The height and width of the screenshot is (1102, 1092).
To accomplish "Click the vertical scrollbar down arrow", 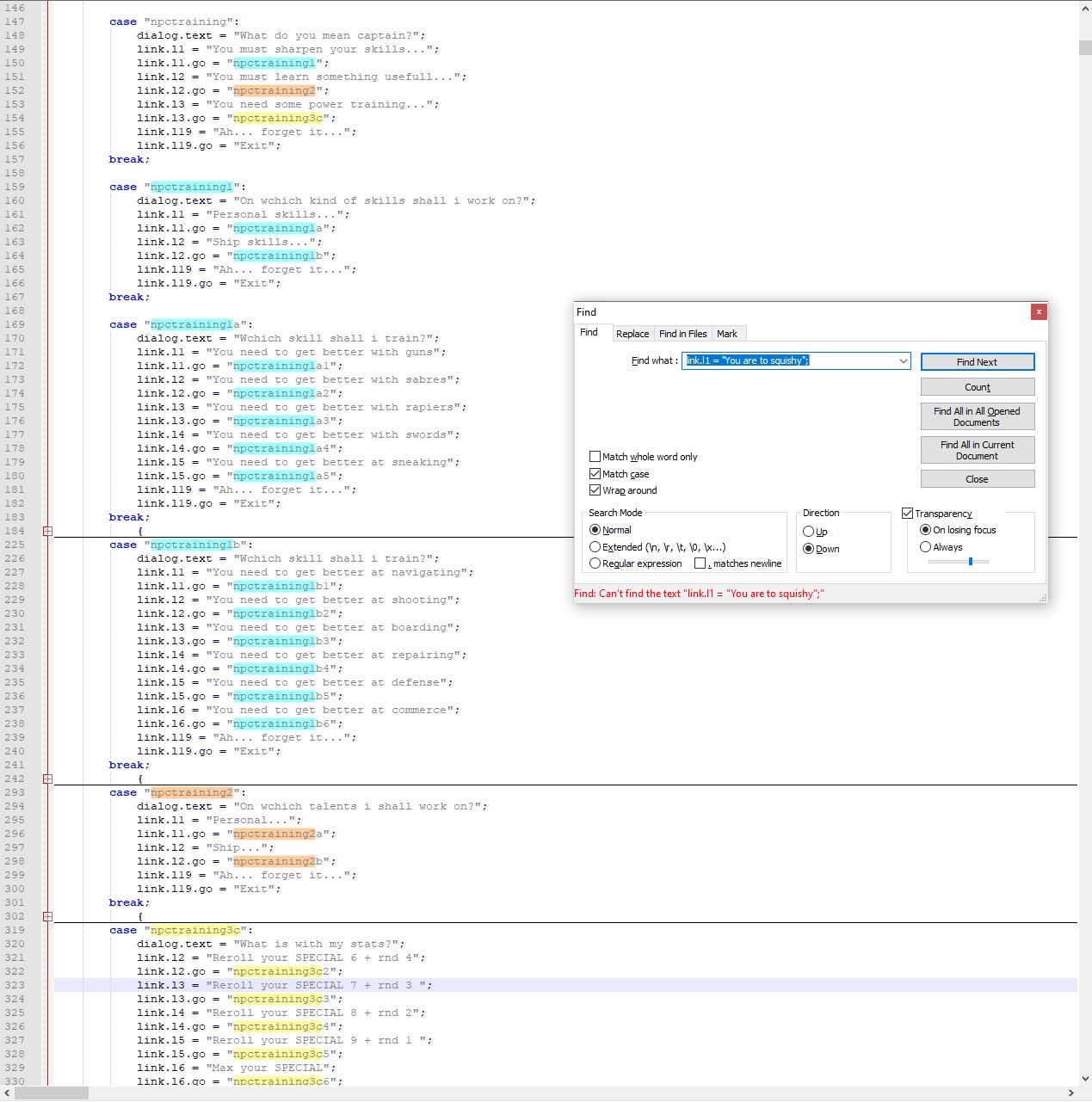I will [x=1085, y=1079].
